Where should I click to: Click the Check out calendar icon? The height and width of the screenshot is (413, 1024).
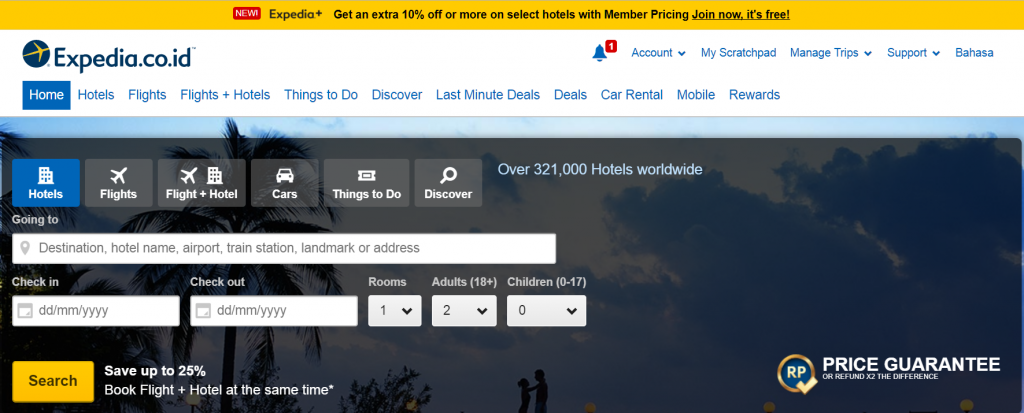203,310
